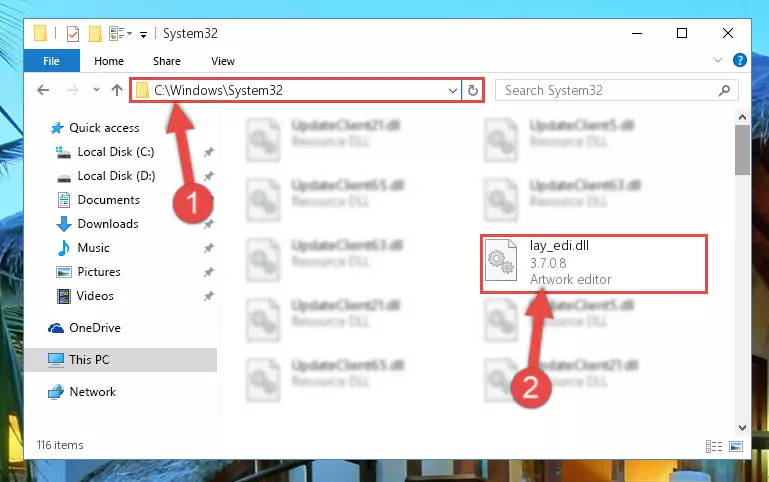Open the File menu tab

(51, 61)
